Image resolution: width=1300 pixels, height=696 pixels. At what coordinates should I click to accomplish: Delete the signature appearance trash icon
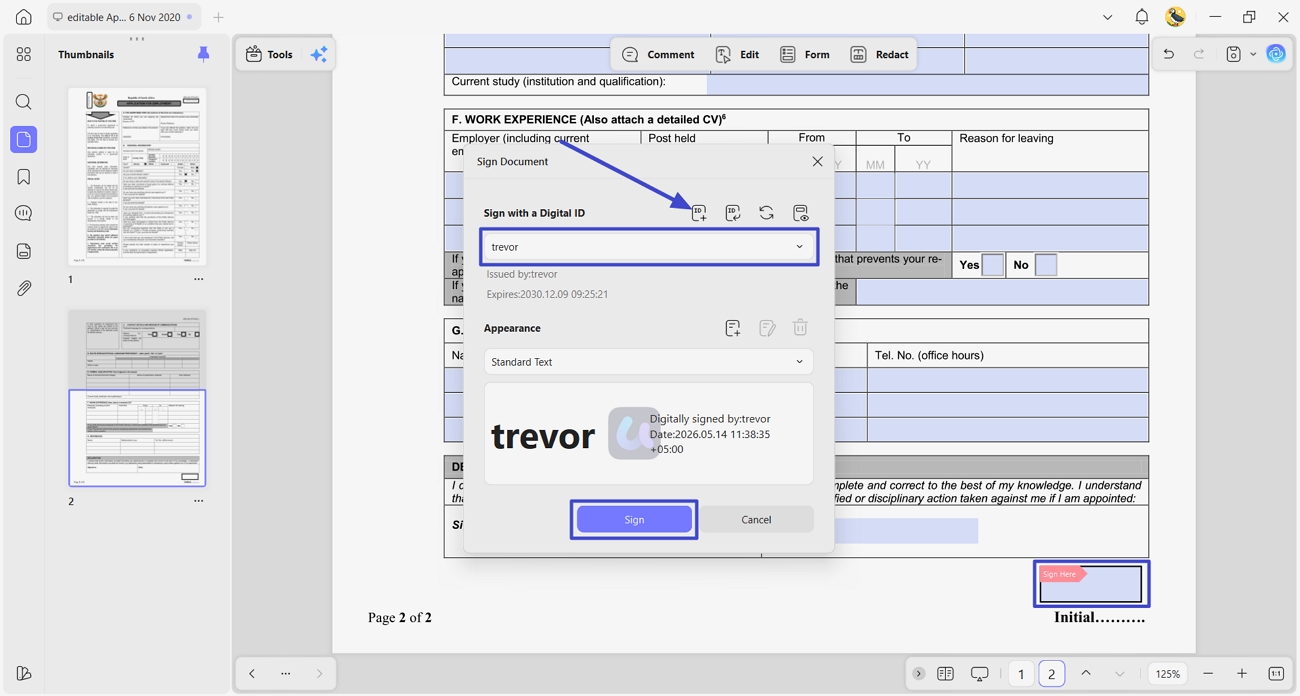tap(800, 328)
